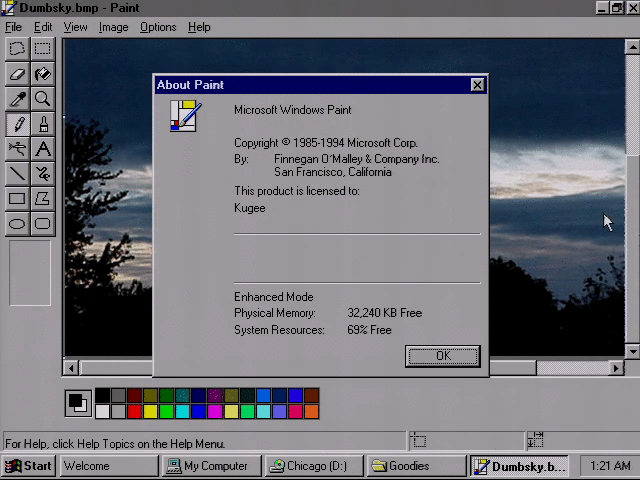Choose the bright red color swatch
This screenshot has width=640, height=480.
point(135,411)
